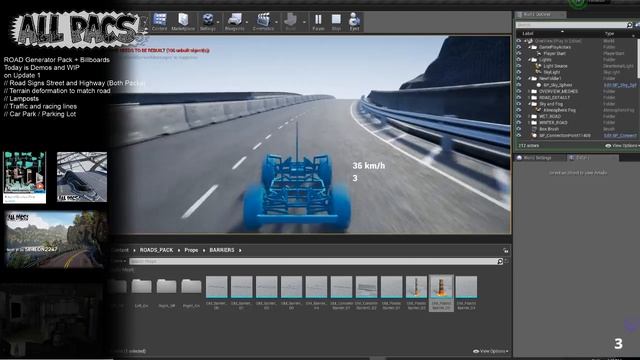Expand the WET_ROAD folder
Image resolution: width=640 pixels, height=360 pixels.
point(529,116)
